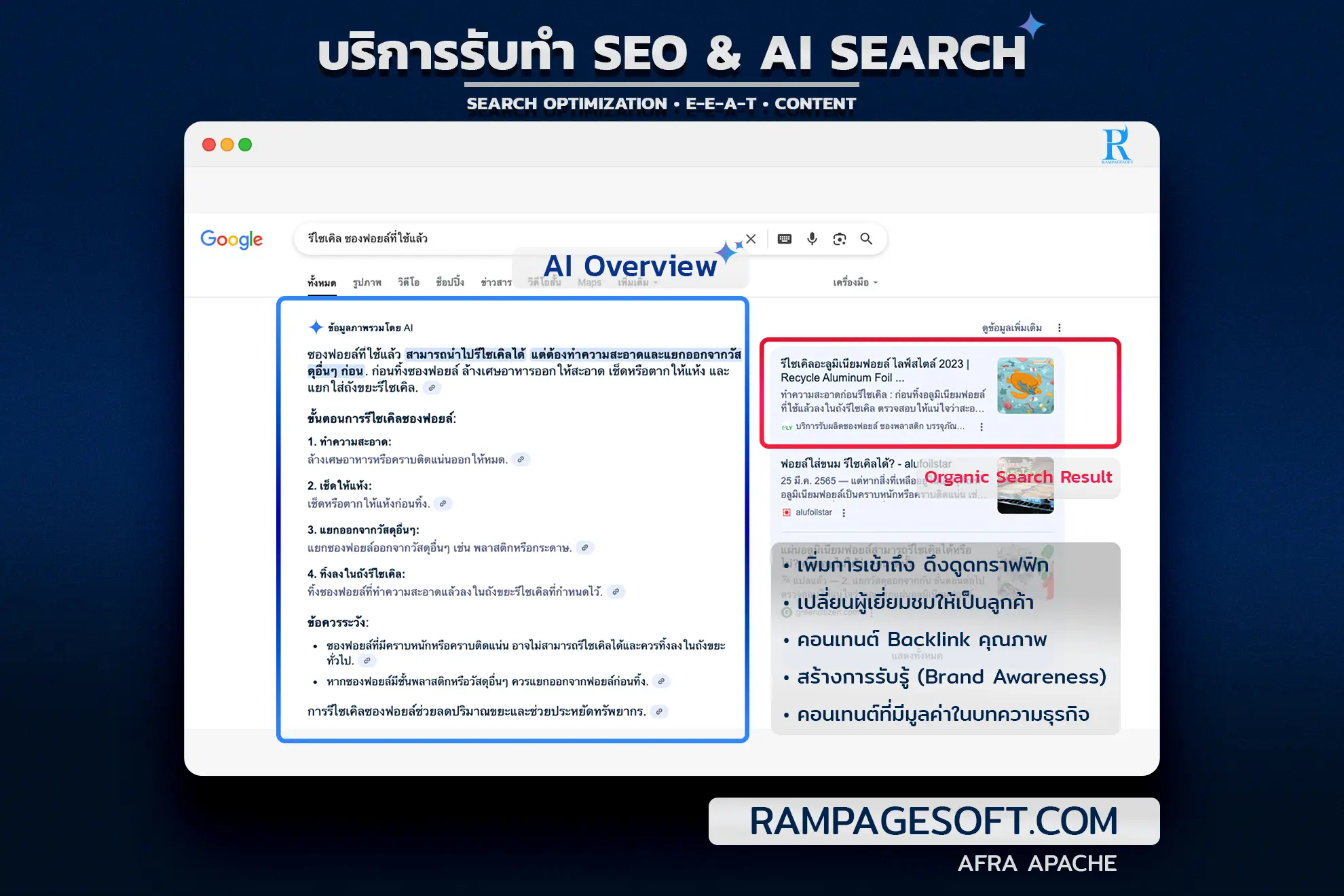The image size is (1344, 896).
Task: Open source link chip after แยกใส่ถังขยะรีไซเคิล
Action: [432, 388]
